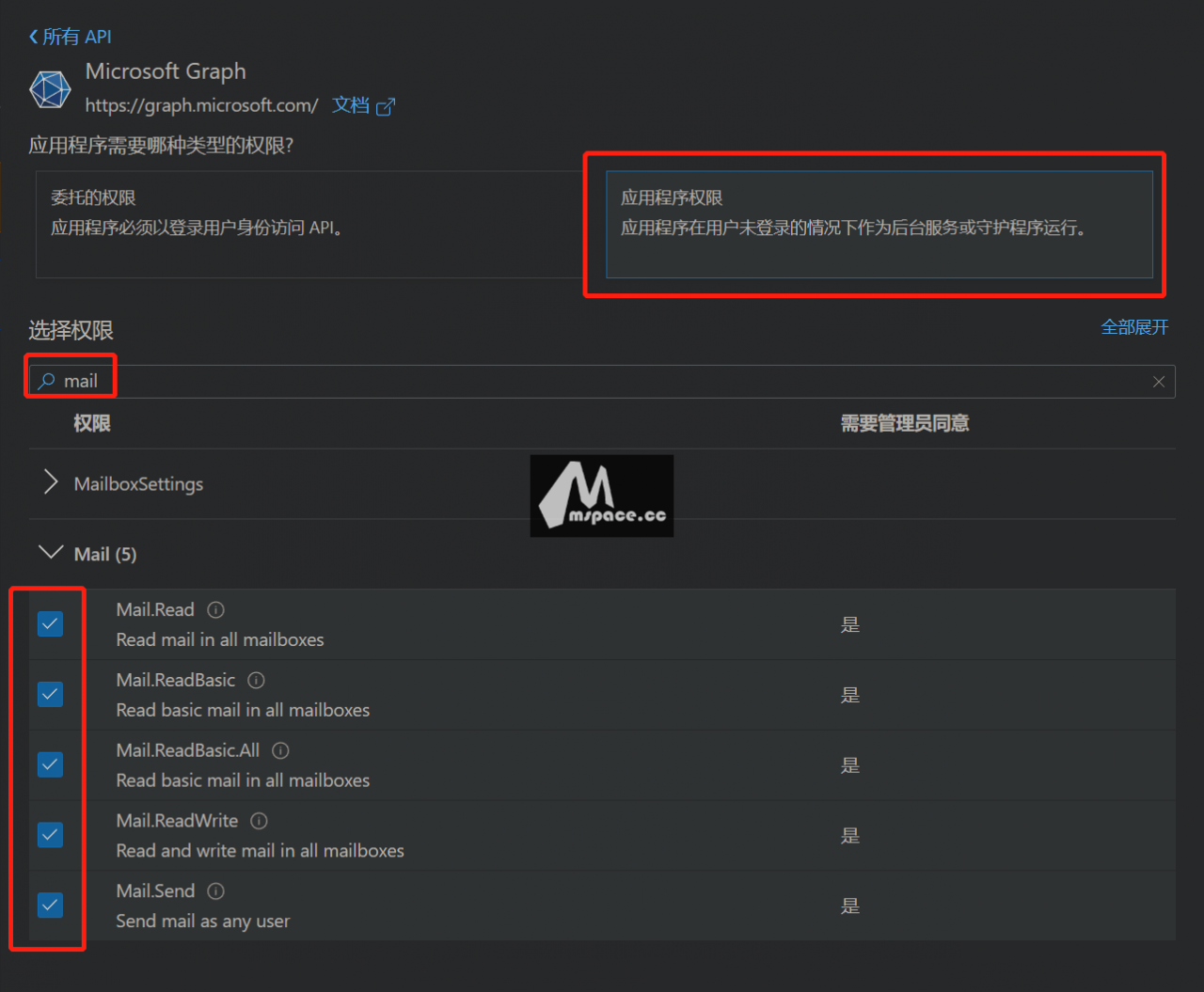This screenshot has width=1204, height=992.
Task: Click the text "Send mail as any user"
Action: pyautogui.click(x=203, y=921)
